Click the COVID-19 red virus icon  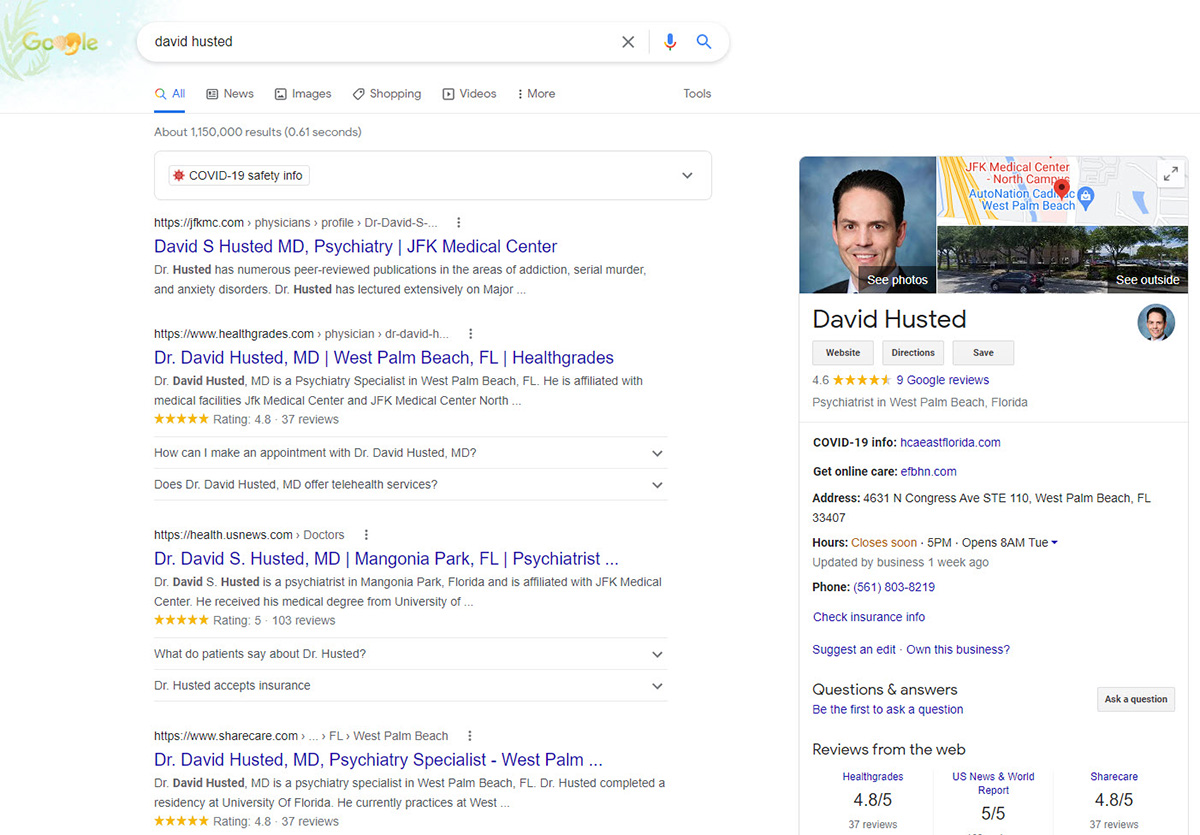178,176
